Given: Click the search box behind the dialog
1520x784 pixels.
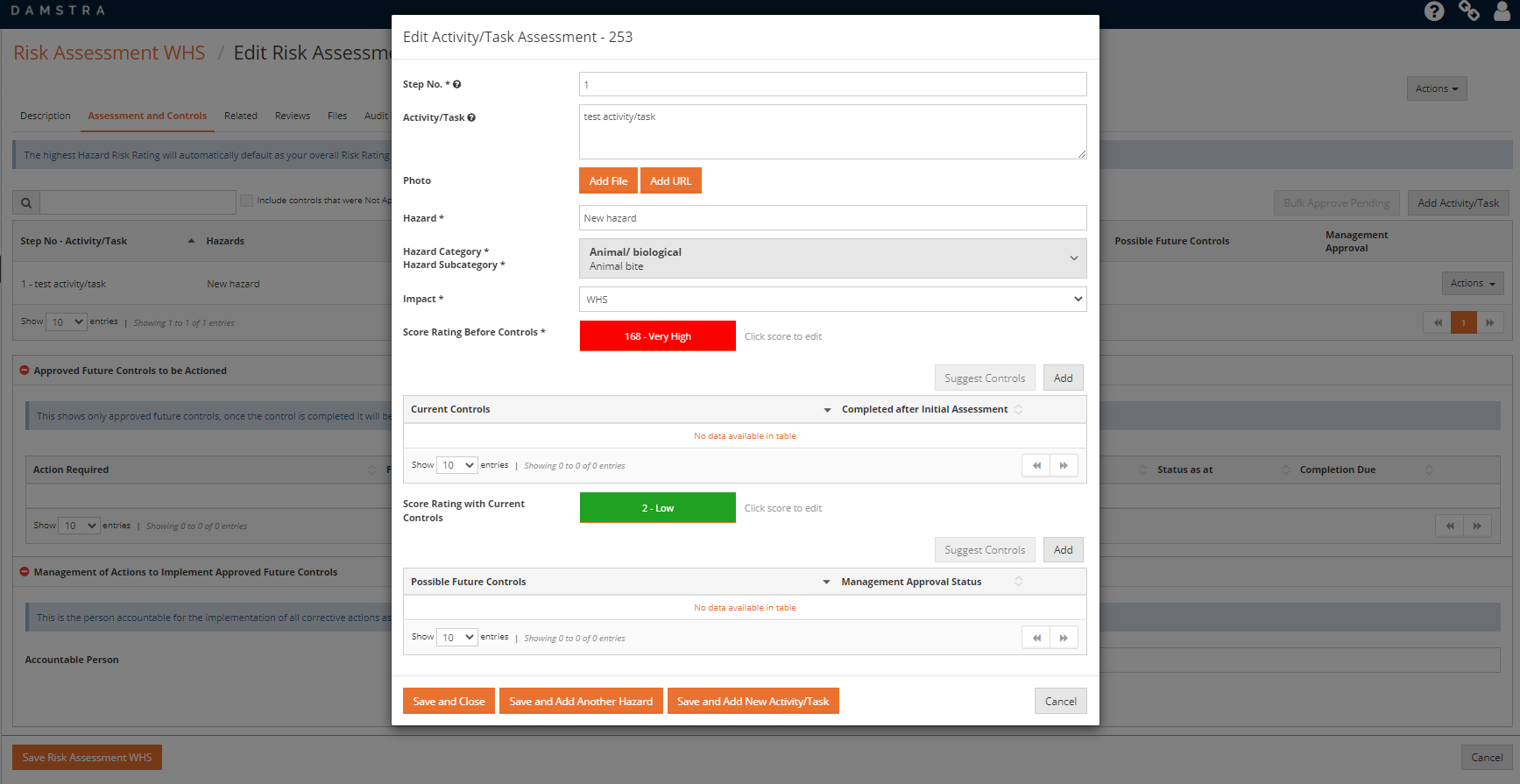Looking at the screenshot, I should click(x=138, y=203).
